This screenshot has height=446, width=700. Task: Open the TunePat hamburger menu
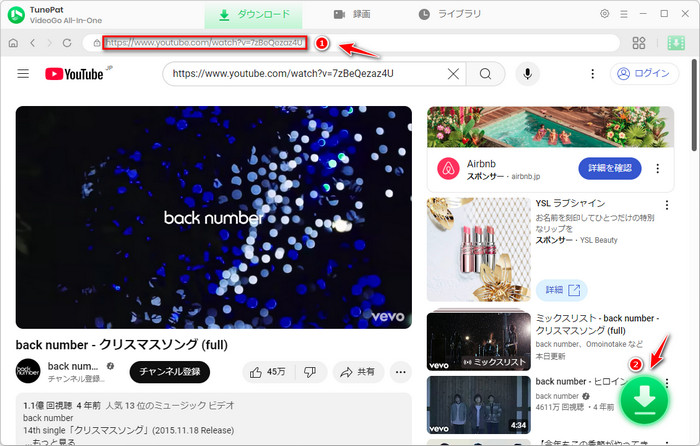(624, 14)
